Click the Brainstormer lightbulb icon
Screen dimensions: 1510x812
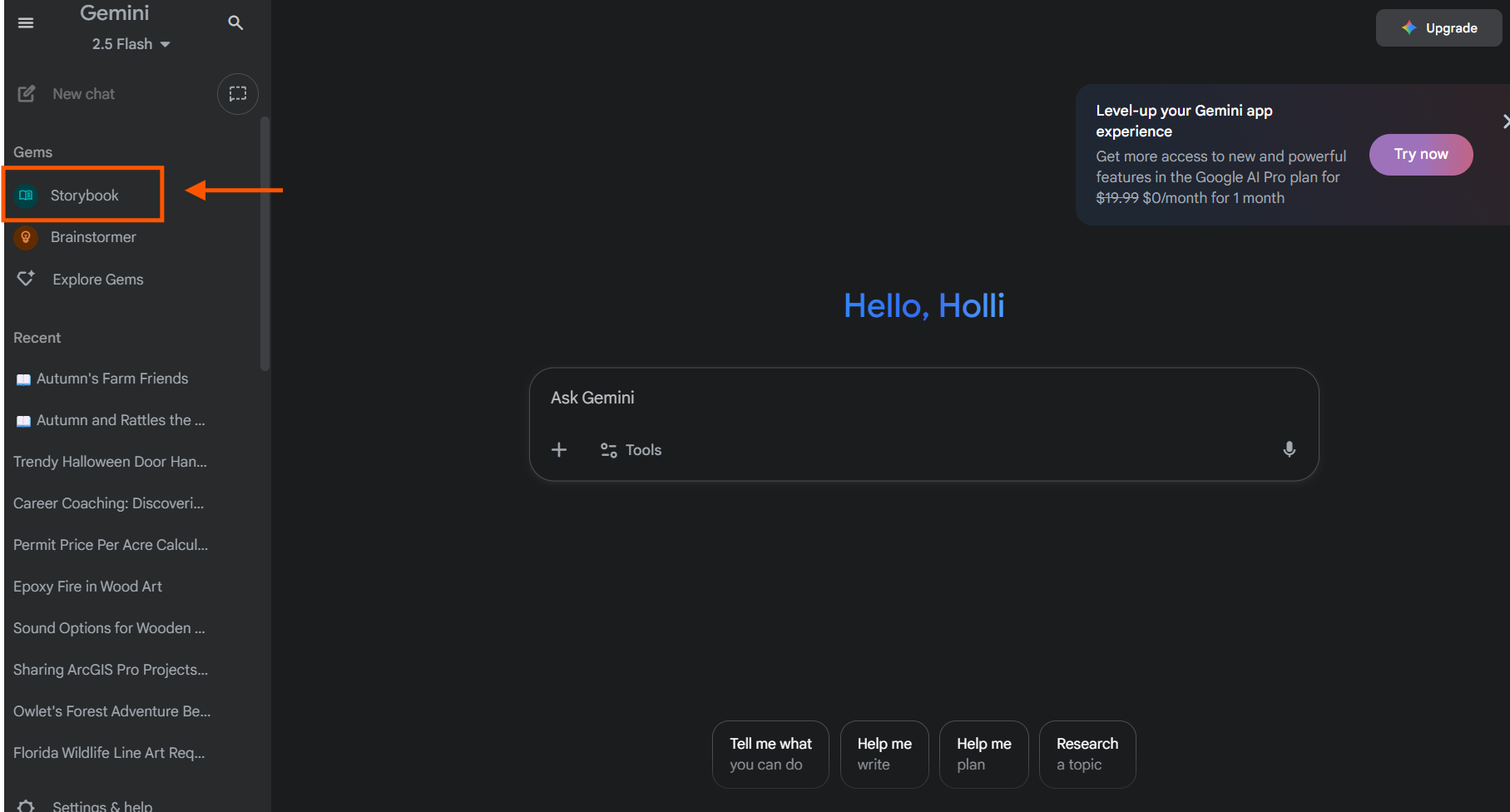coord(26,237)
